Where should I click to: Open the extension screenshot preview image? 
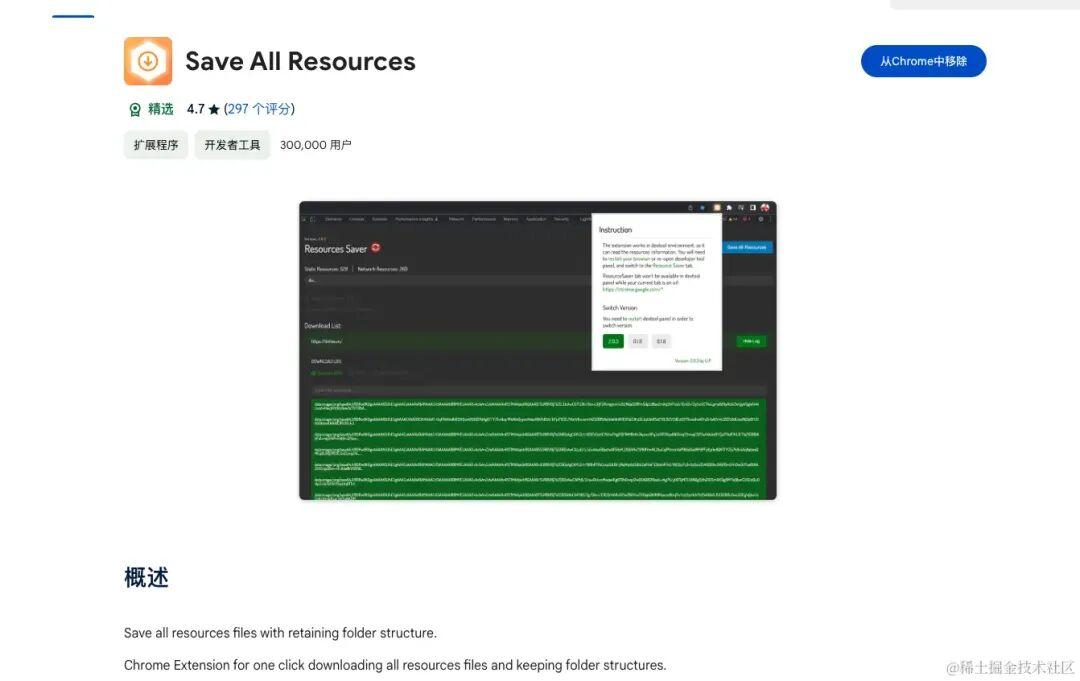(538, 350)
